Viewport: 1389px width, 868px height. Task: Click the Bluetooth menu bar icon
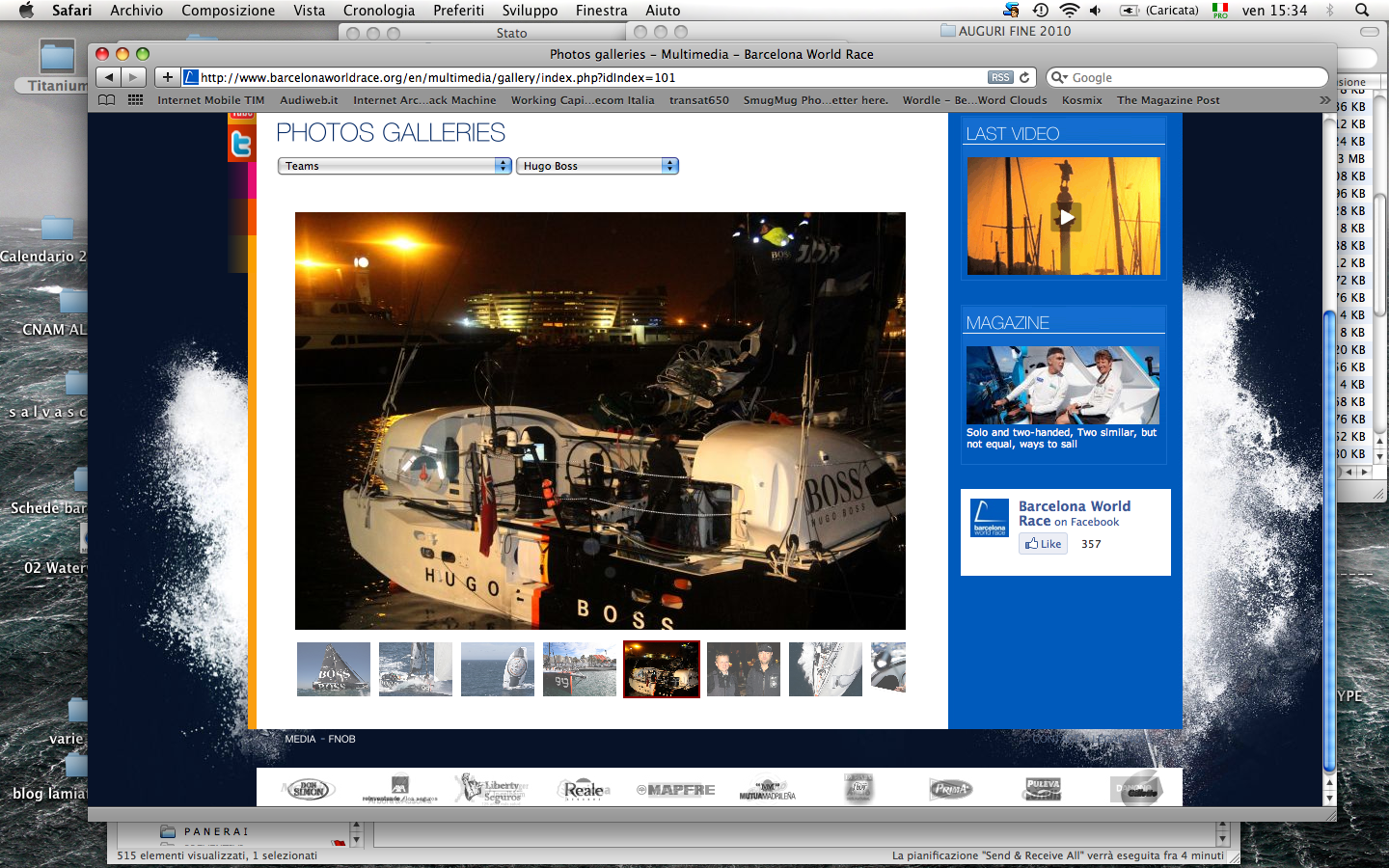click(x=1330, y=11)
